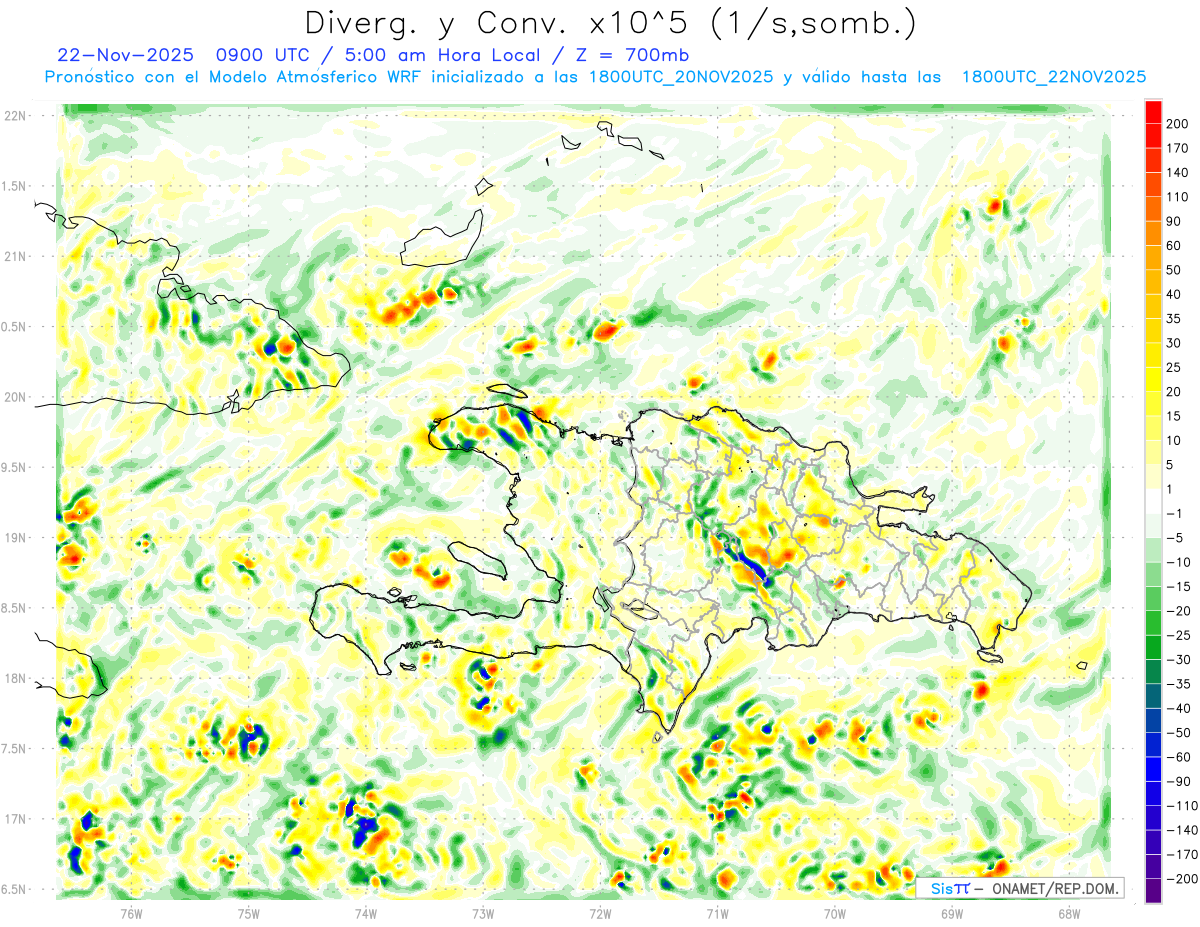Click the bottom dark purple color bar segment
Viewport: 1200px width, 927px height.
[1153, 891]
